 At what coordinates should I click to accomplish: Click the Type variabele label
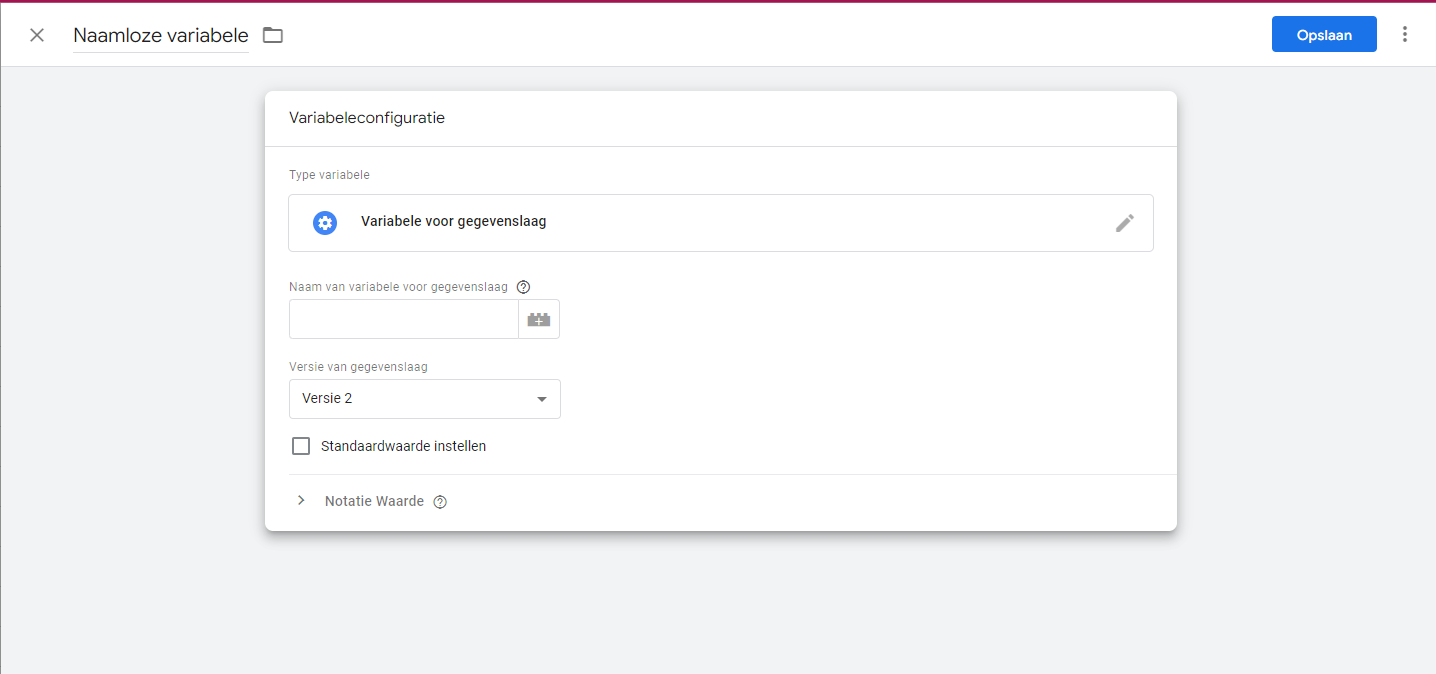pyautogui.click(x=329, y=175)
